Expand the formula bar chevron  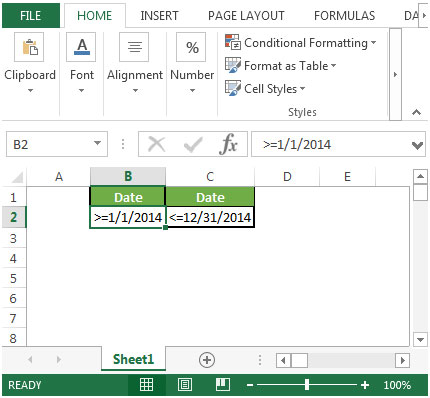417,145
